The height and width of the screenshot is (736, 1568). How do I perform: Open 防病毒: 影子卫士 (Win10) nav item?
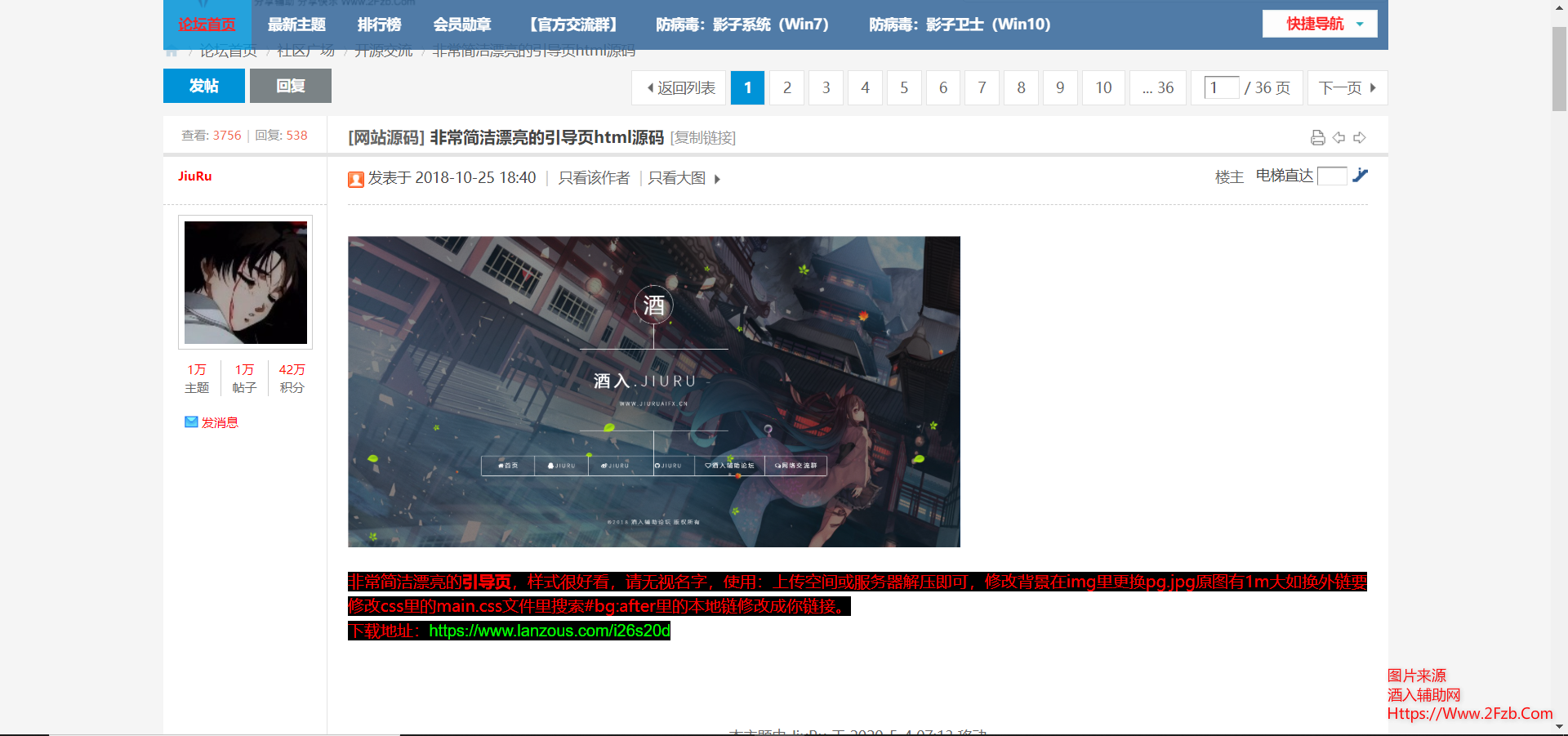click(960, 25)
